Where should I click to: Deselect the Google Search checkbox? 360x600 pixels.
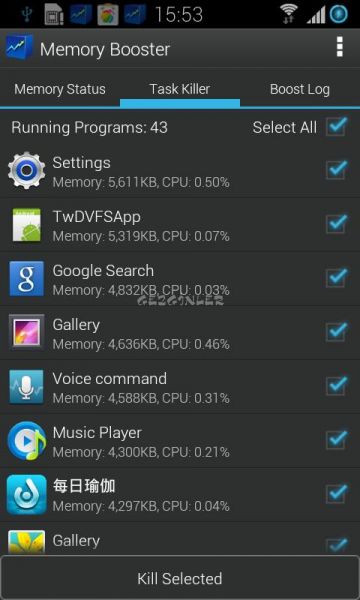pyautogui.click(x=337, y=278)
